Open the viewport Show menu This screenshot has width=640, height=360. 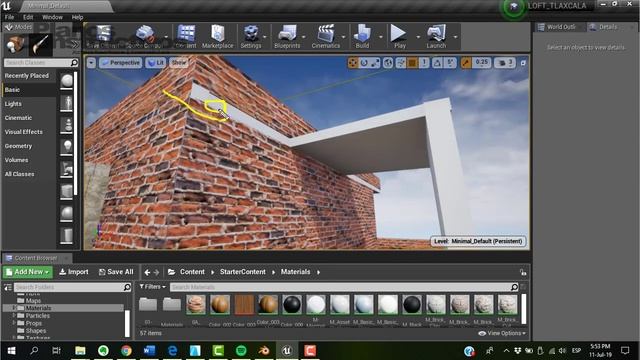tap(178, 62)
